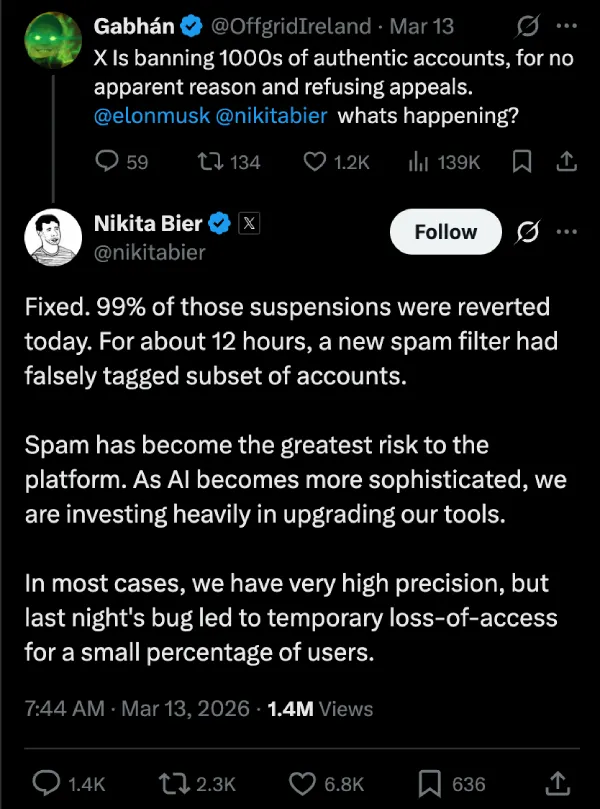The width and height of the screenshot is (600, 809).
Task: Open Nikita Bier's profile picture
Action: coord(51,237)
